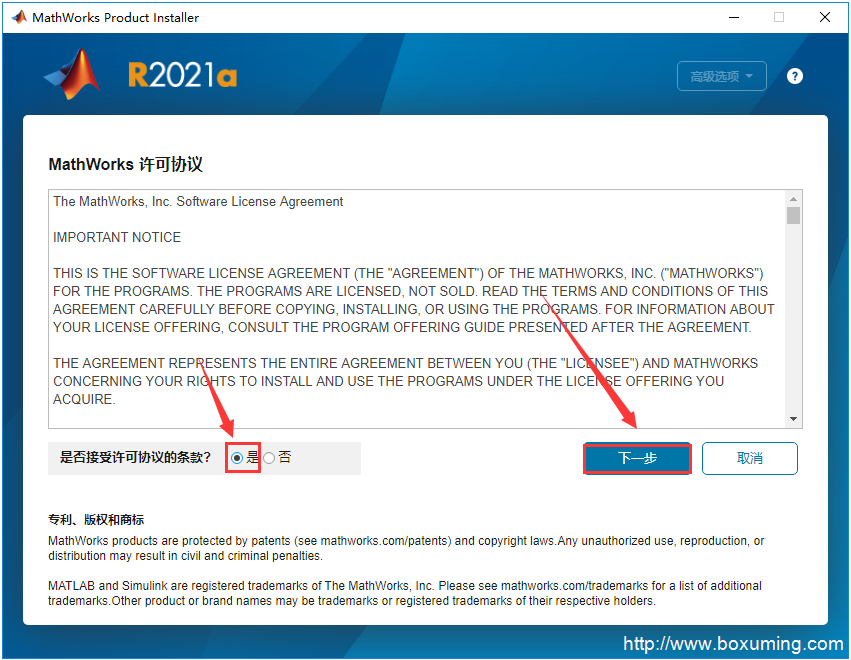Open the 高级选项 dropdown
The image size is (851, 660).
(721, 77)
